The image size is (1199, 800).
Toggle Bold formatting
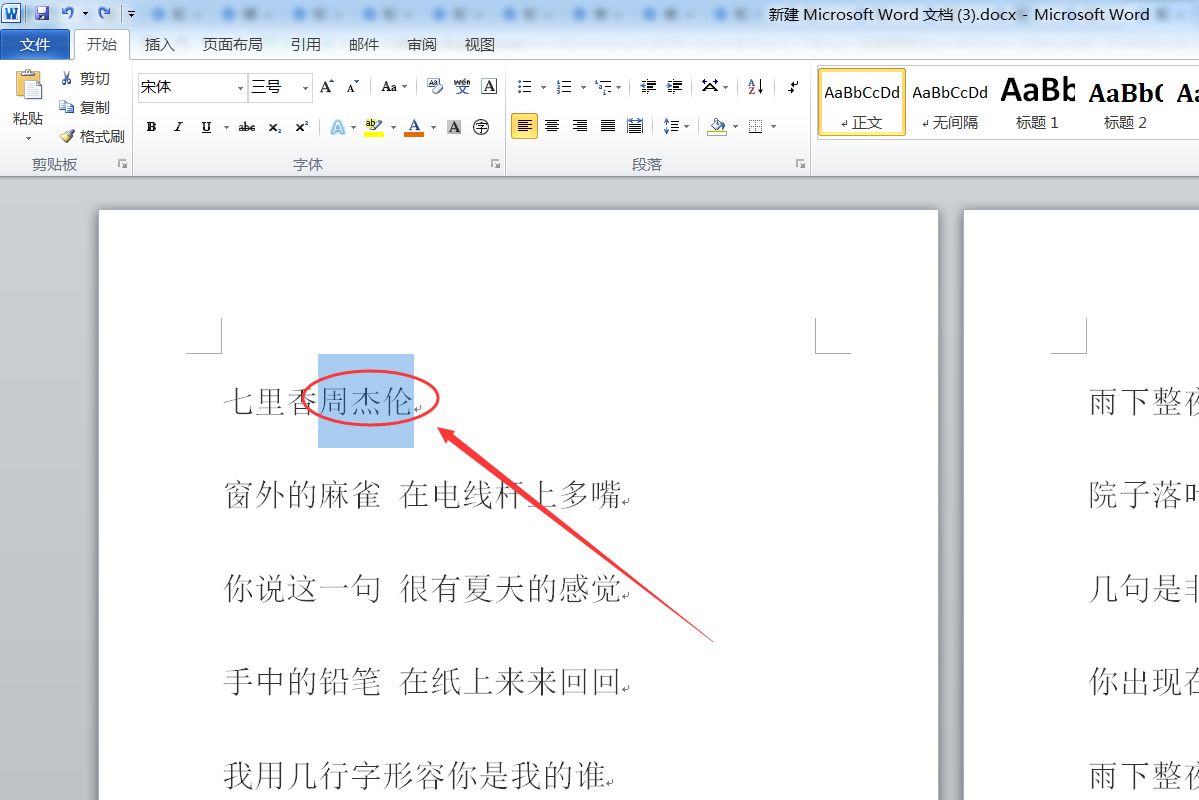(151, 127)
